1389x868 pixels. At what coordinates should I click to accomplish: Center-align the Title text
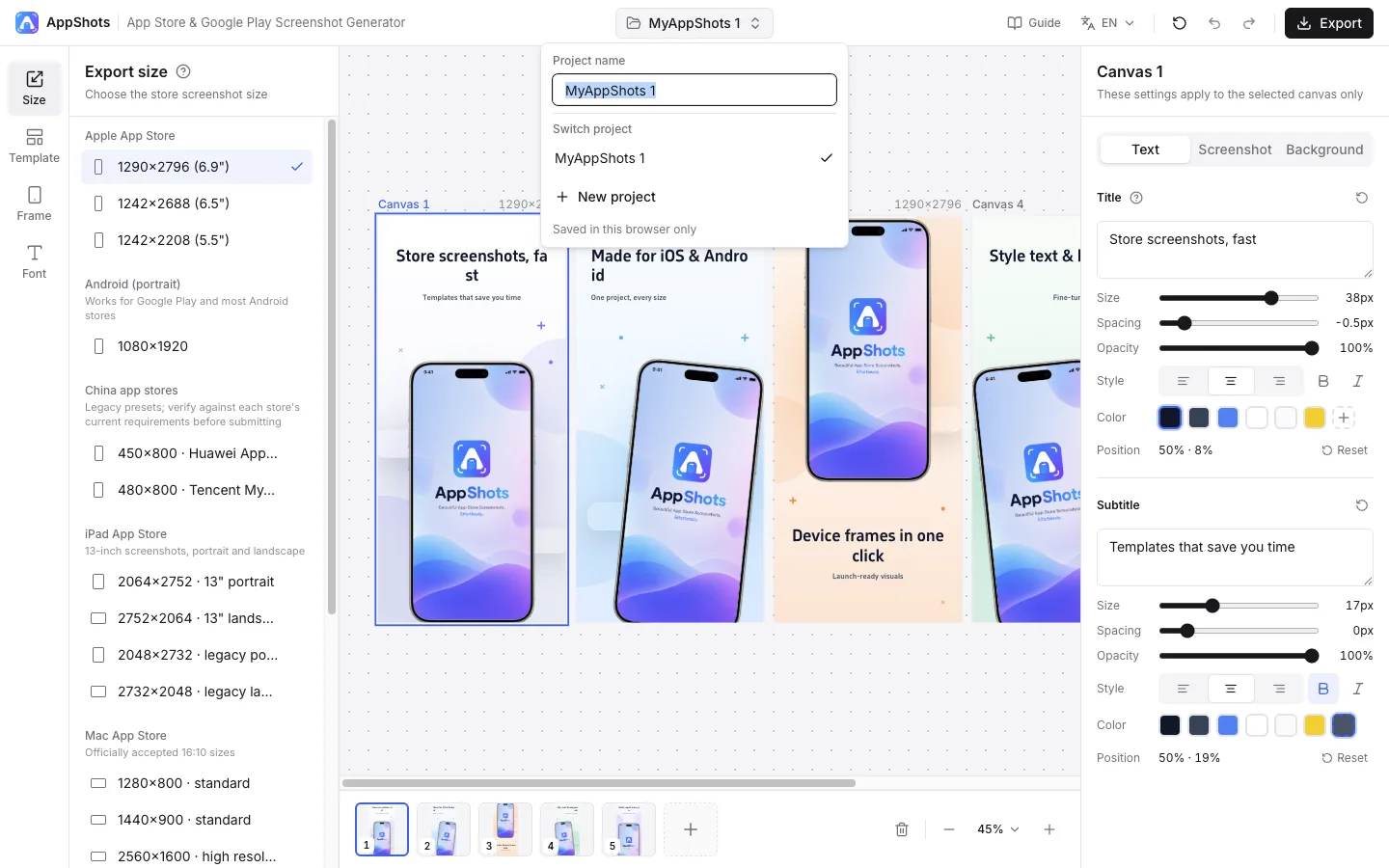[x=1231, y=381]
